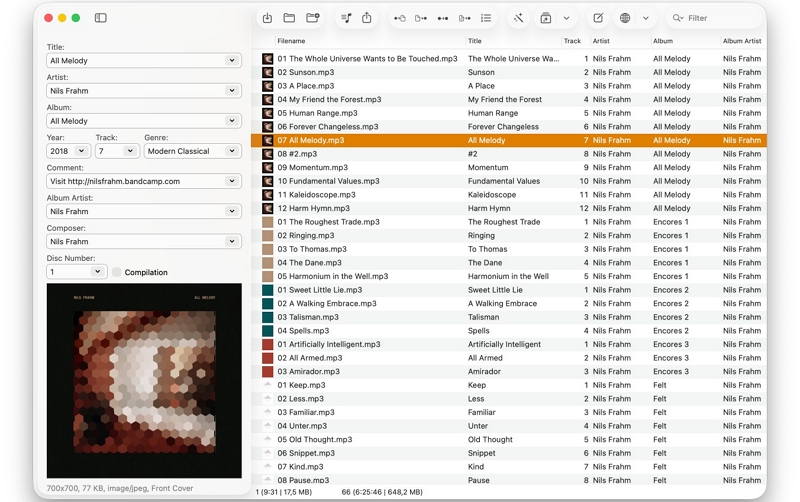The height and width of the screenshot is (502, 800).
Task: Sort by the Track column header
Action: click(x=572, y=41)
